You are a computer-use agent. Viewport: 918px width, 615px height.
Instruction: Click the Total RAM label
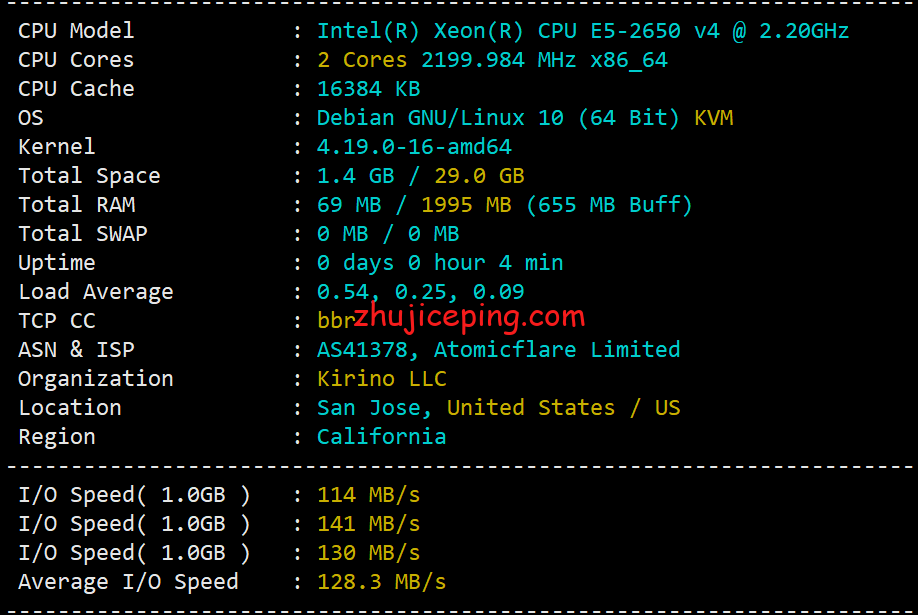(77, 204)
